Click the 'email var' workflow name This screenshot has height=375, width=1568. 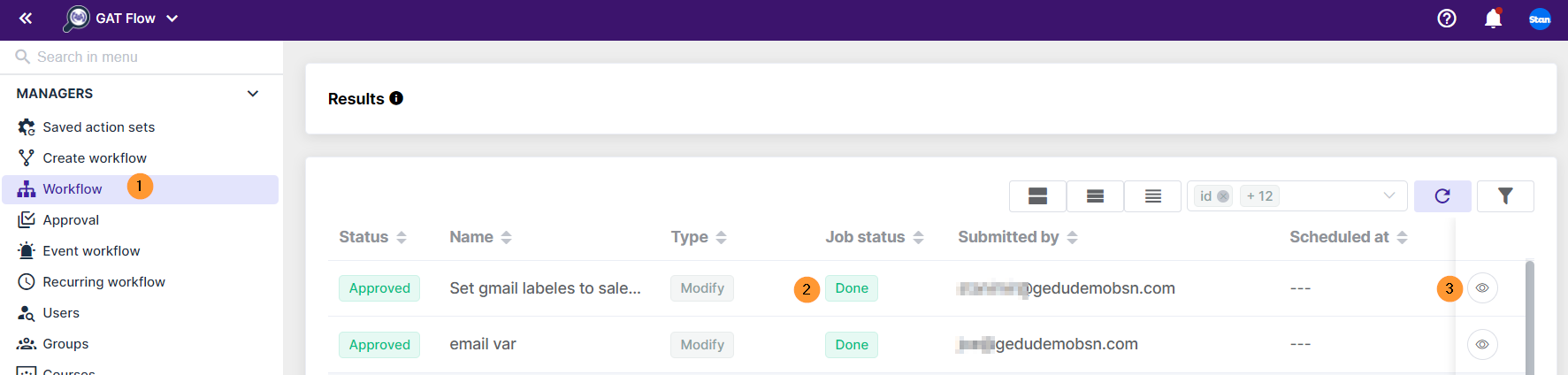click(483, 344)
